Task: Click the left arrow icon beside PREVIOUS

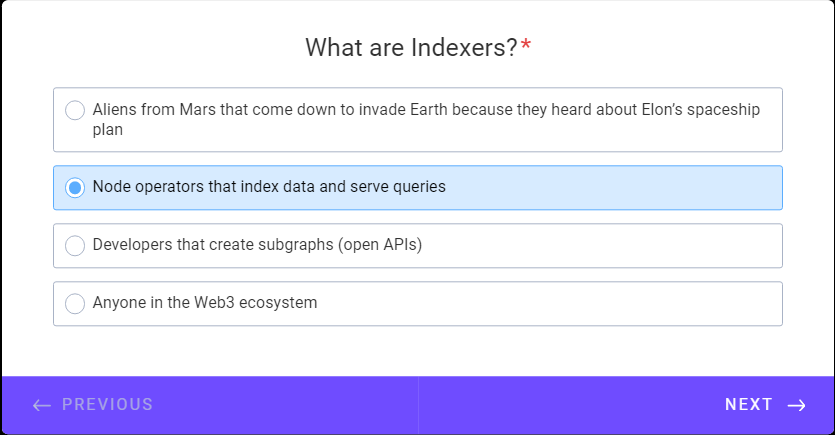Action: (x=42, y=405)
